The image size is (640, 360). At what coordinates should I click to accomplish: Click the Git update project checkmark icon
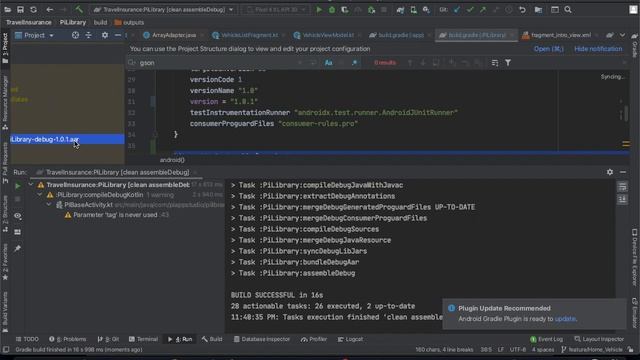click(x=457, y=9)
